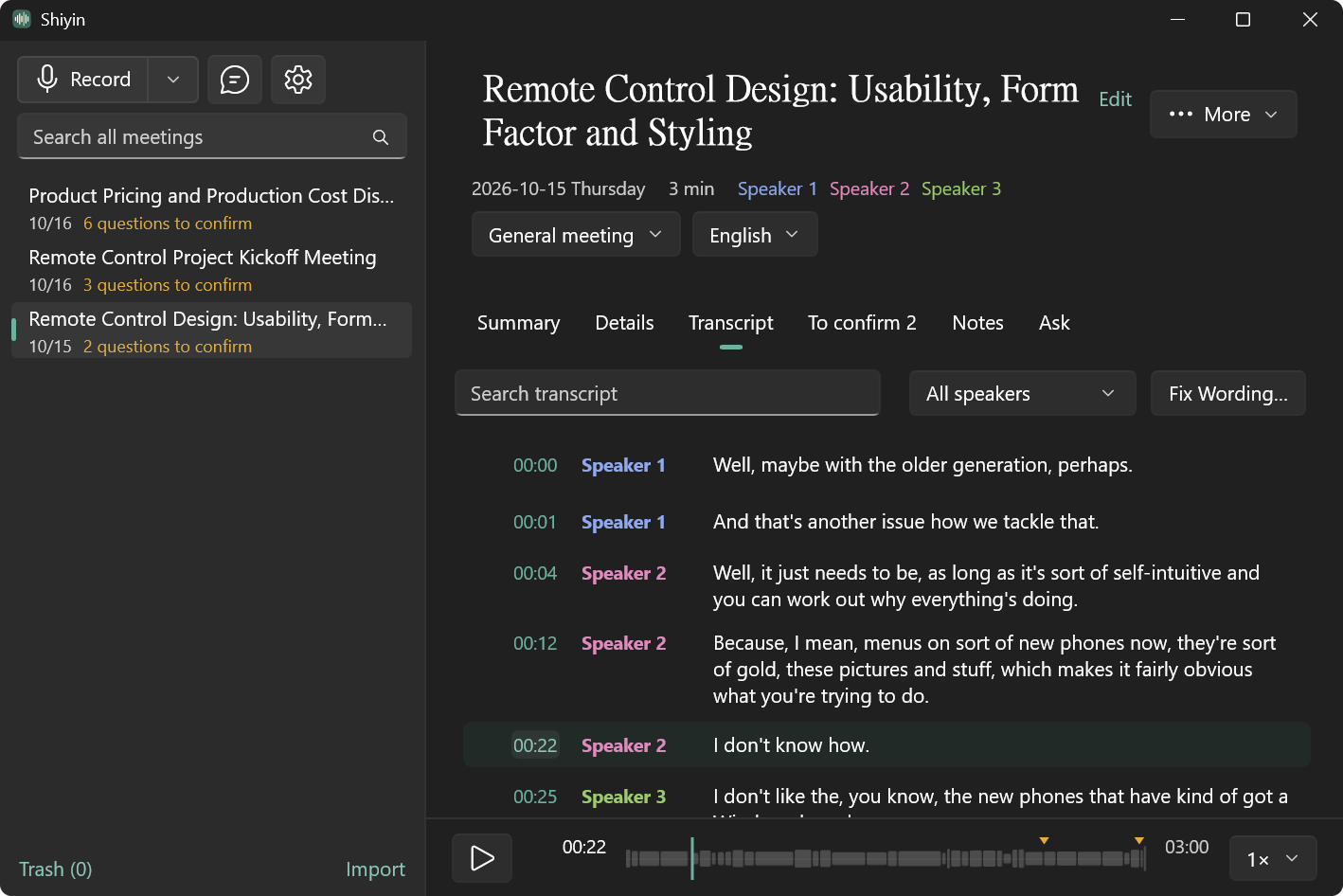Screen dimensions: 1343x896
Task: Jump to timestamp 00:04
Action: [535, 573]
